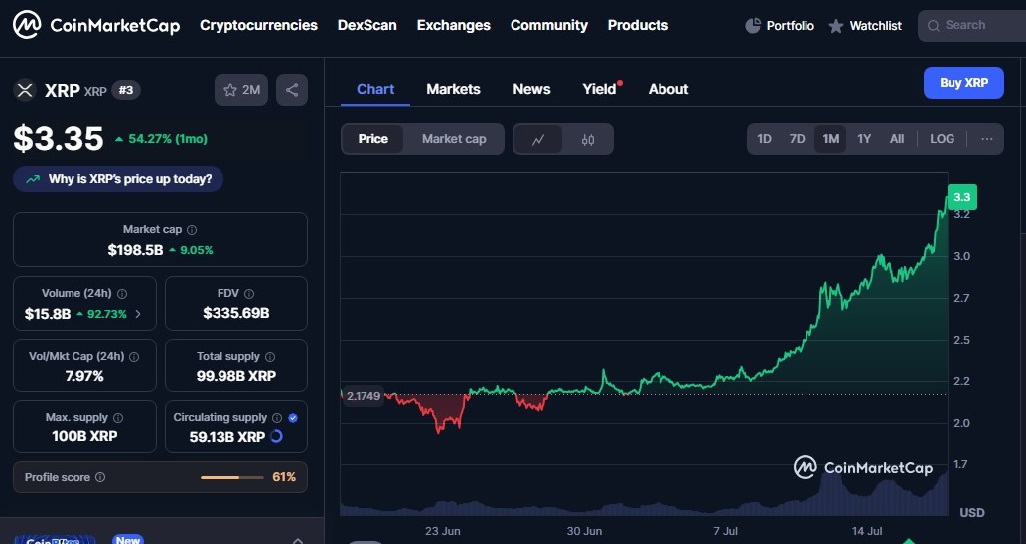Click the 54.27% (1mo) change label

[162, 139]
